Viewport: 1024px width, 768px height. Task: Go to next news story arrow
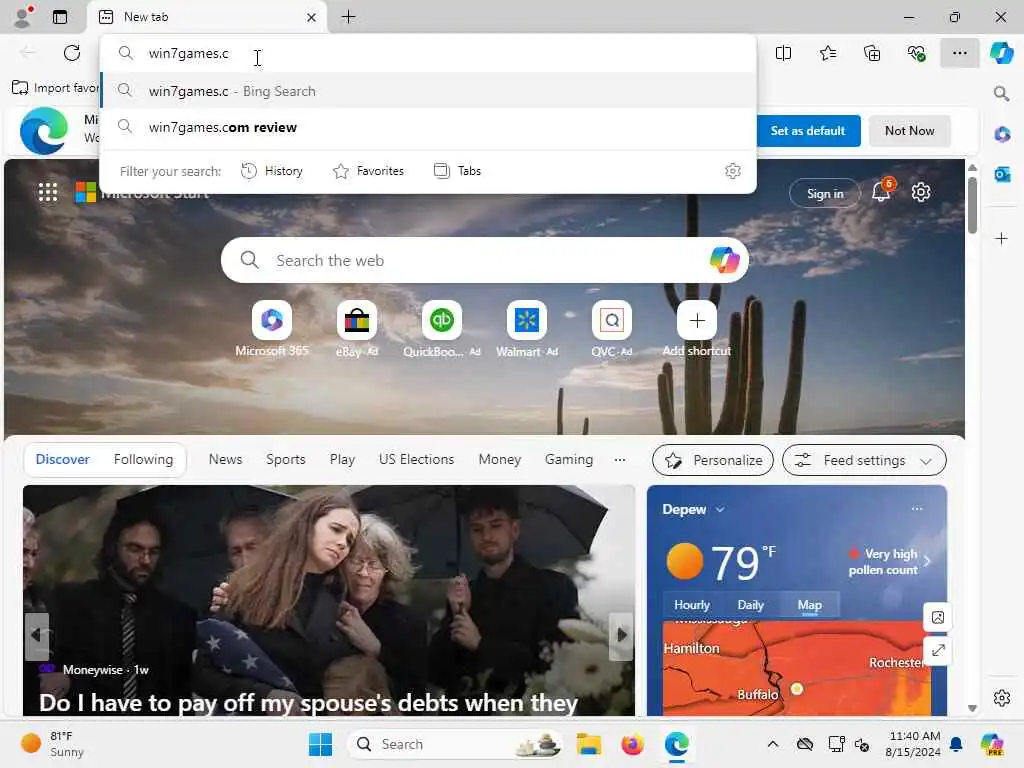(x=621, y=635)
